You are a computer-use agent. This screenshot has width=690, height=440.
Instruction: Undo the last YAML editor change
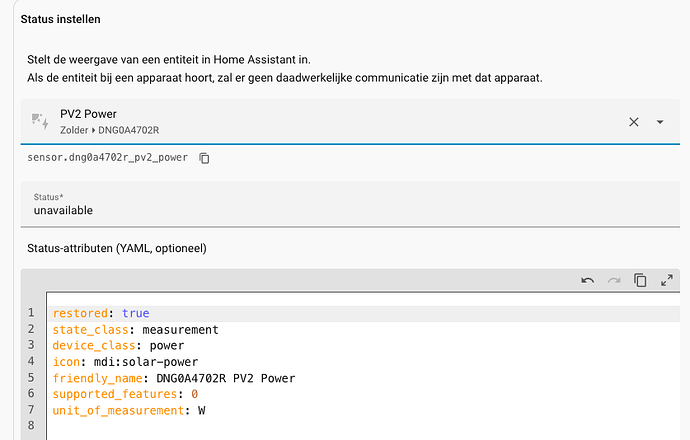(x=588, y=281)
